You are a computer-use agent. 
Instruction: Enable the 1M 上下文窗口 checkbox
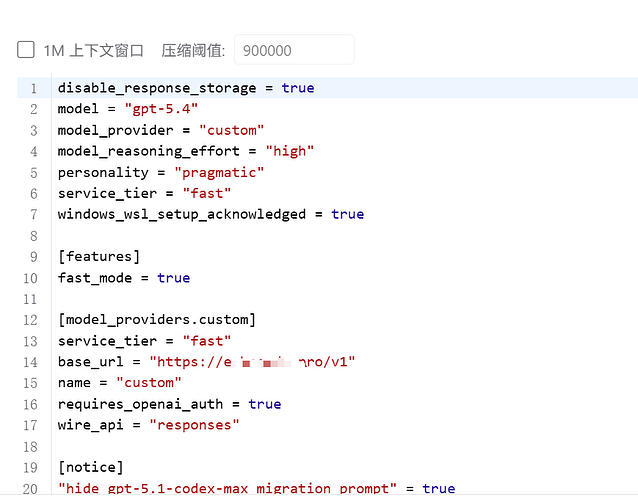tap(26, 50)
